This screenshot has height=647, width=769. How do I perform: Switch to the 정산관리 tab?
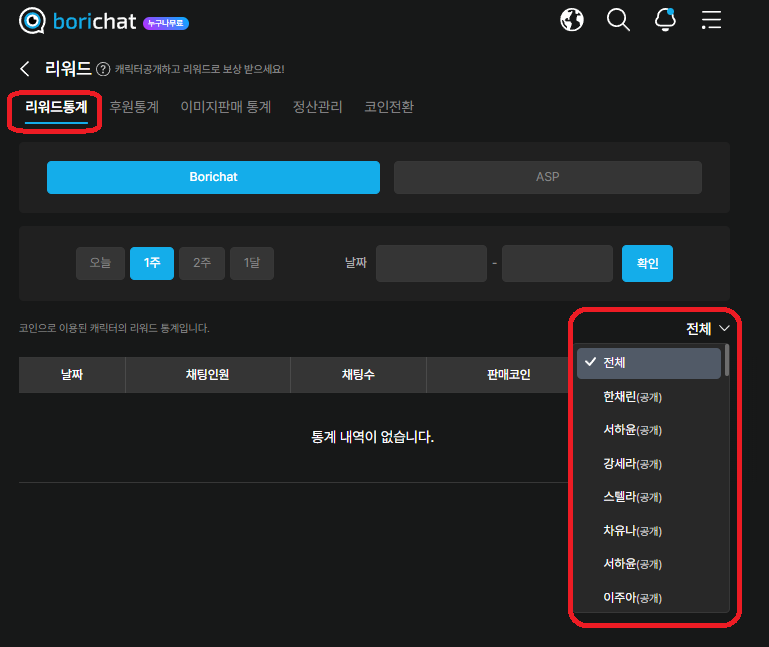317,107
